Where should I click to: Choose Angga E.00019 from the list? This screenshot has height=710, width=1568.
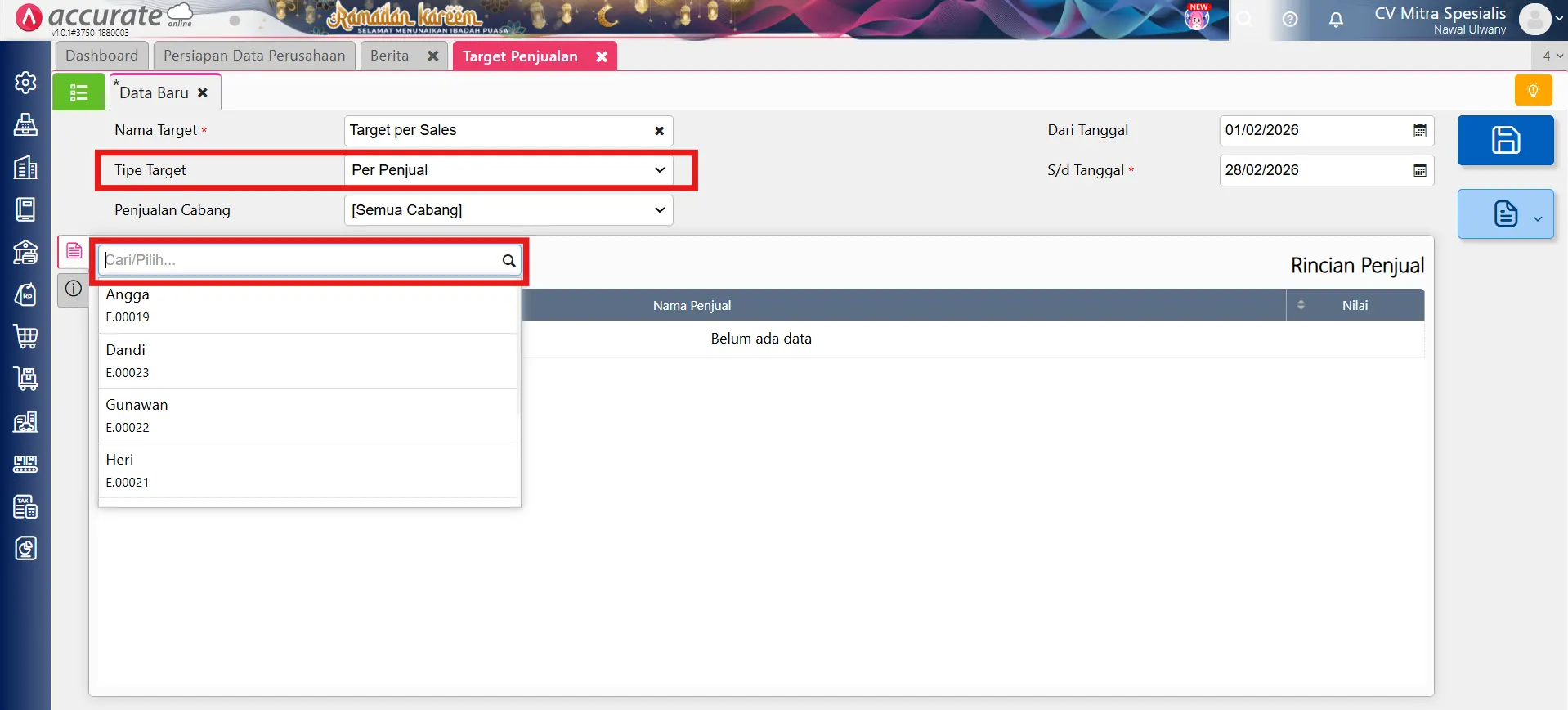click(128, 305)
